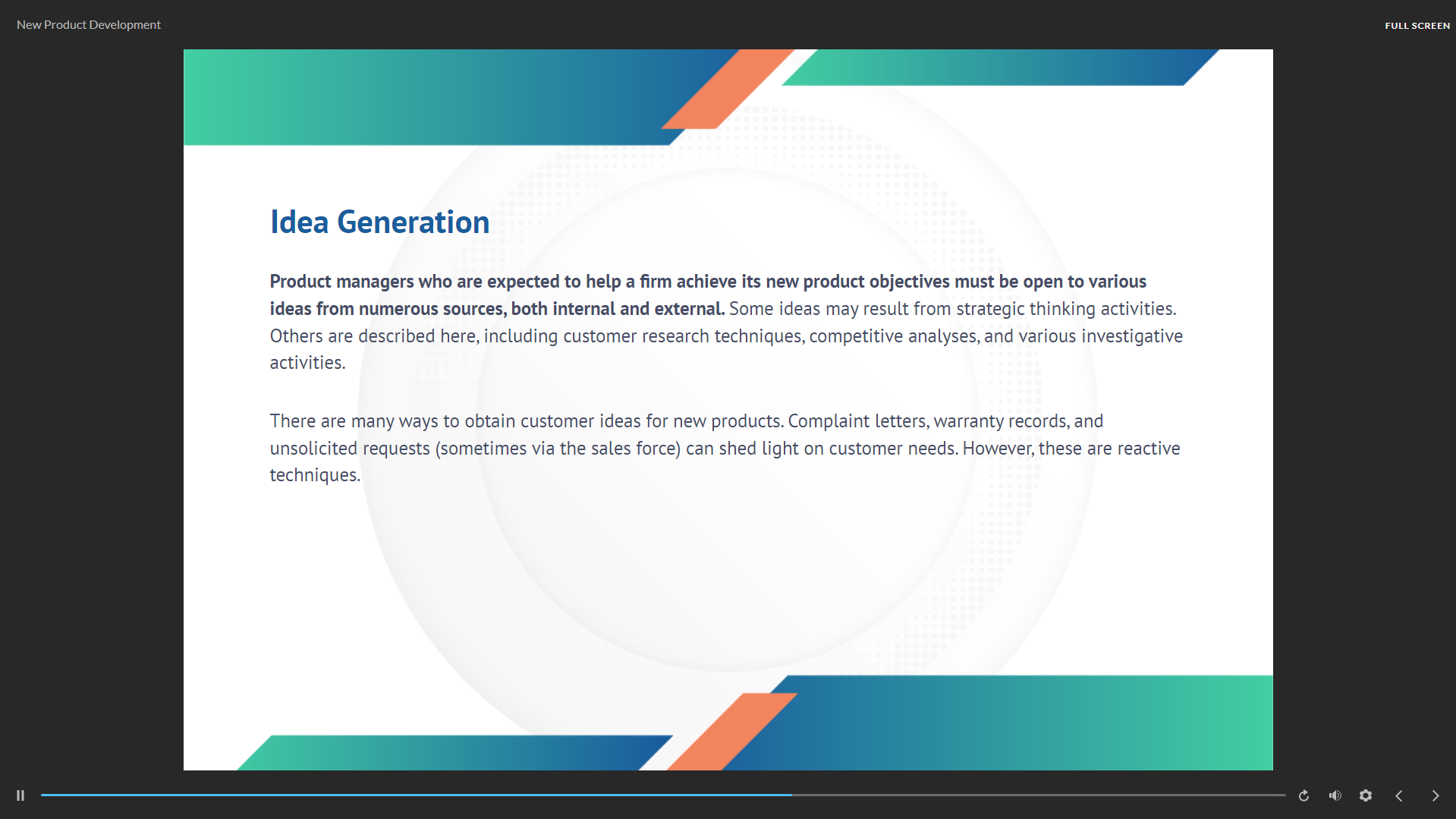
Task: Click the New Product Development course title
Action: pyautogui.click(x=88, y=24)
